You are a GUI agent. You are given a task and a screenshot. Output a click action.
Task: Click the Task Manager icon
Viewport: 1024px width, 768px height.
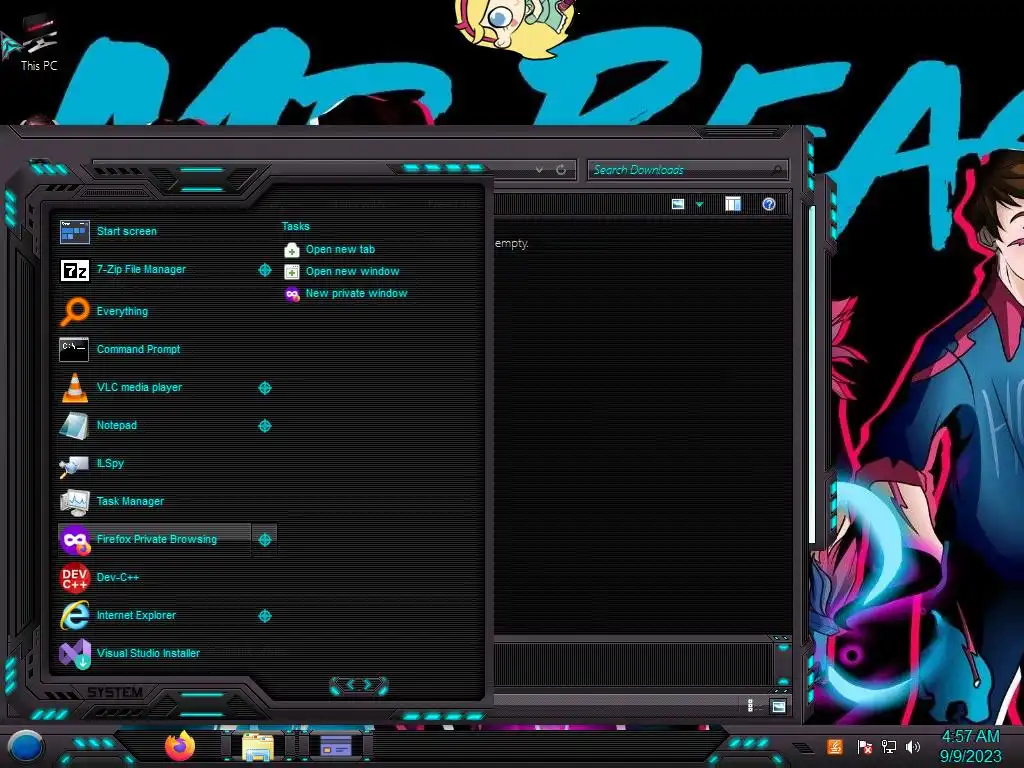(x=74, y=502)
